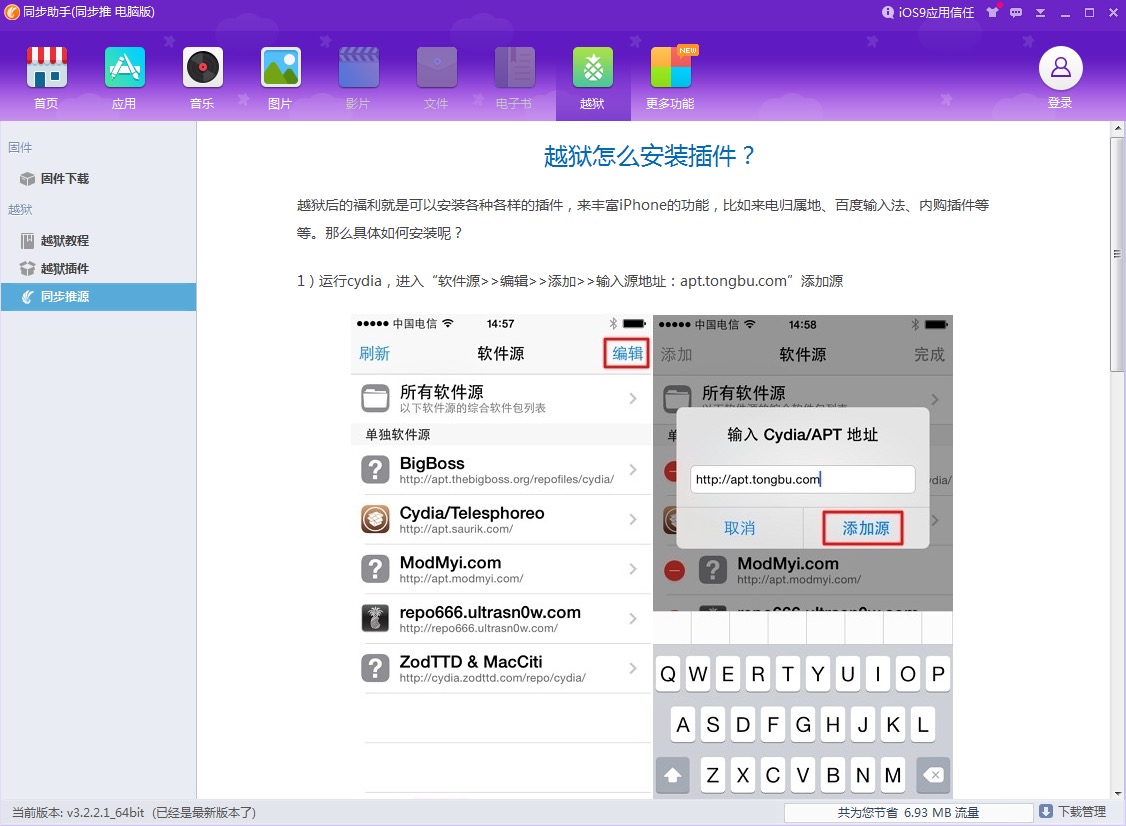Select 越狱插件 in sidebar
The image size is (1126, 826).
pos(98,269)
